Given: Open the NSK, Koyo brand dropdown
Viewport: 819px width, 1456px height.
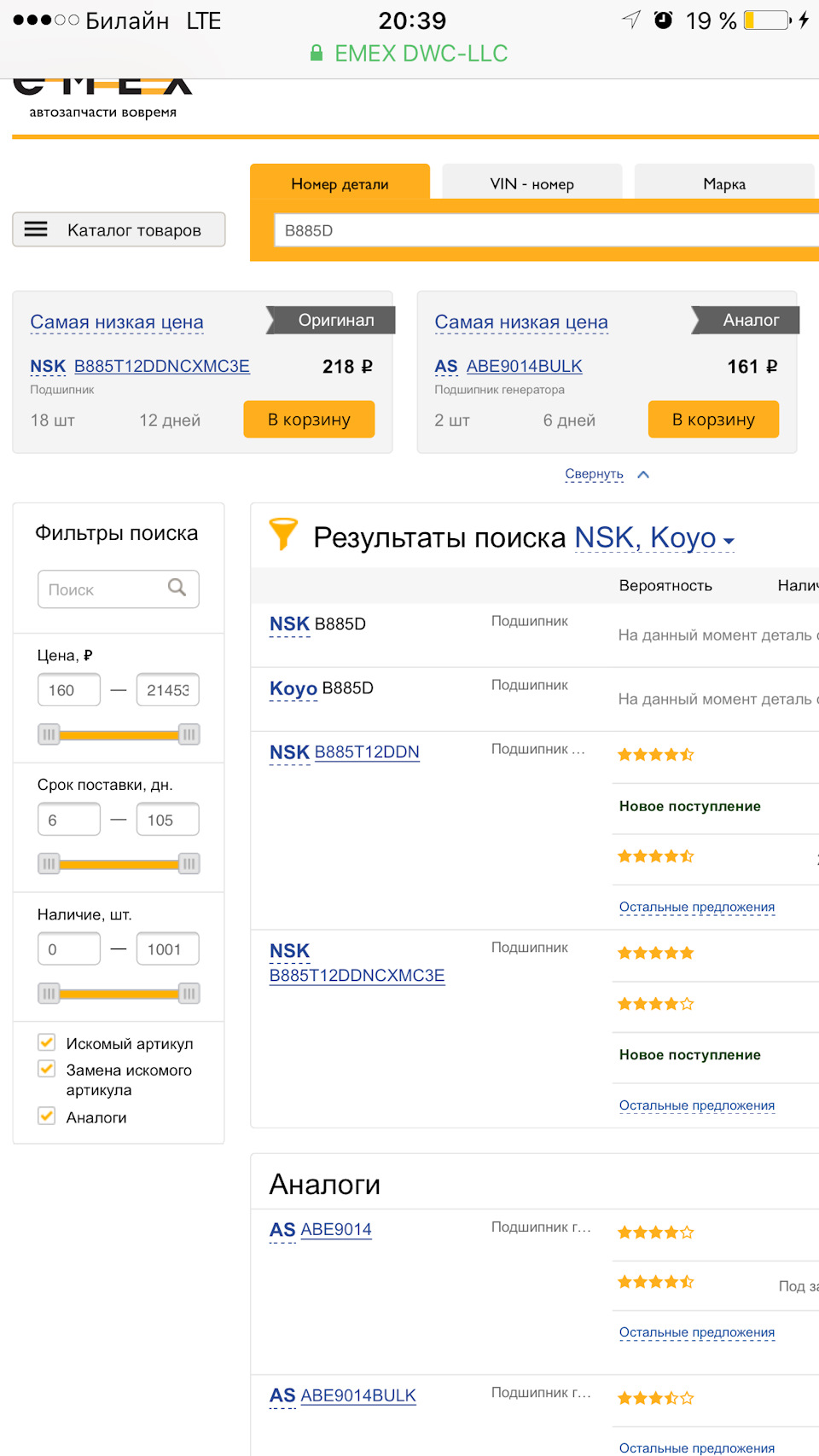Looking at the screenshot, I should point(654,537).
